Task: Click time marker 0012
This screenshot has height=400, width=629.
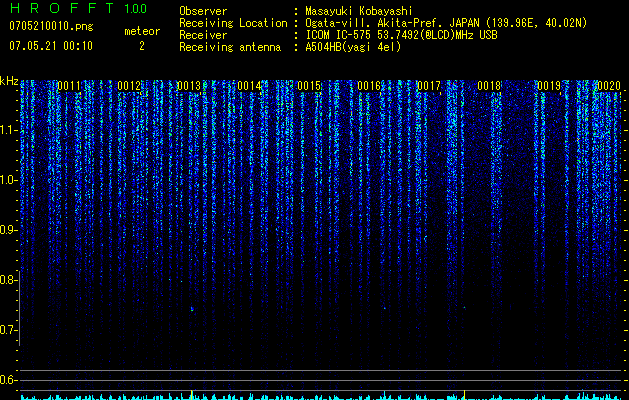Action: [x=129, y=86]
